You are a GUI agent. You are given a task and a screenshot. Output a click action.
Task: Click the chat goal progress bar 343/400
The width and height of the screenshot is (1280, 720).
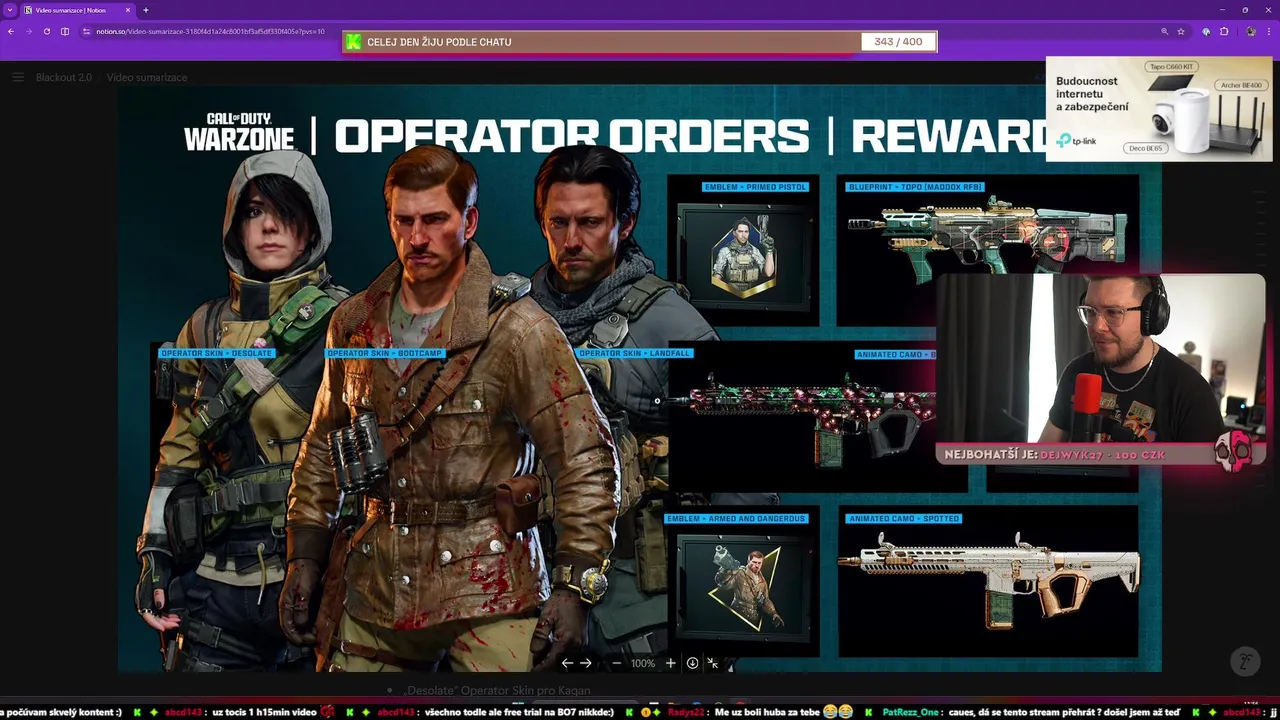[x=640, y=42]
